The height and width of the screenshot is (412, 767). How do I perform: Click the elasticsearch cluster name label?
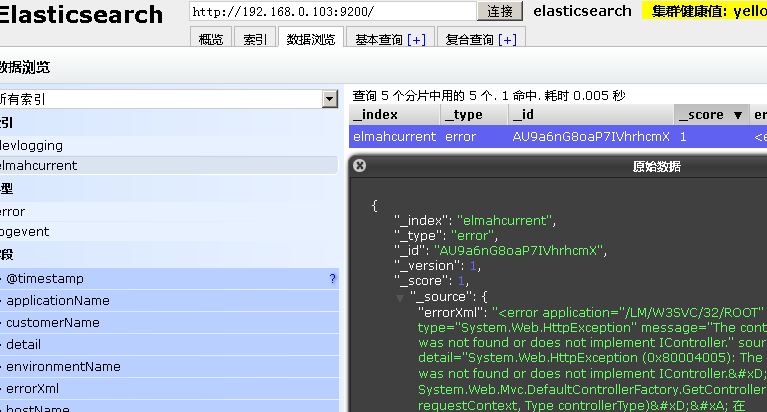(582, 11)
